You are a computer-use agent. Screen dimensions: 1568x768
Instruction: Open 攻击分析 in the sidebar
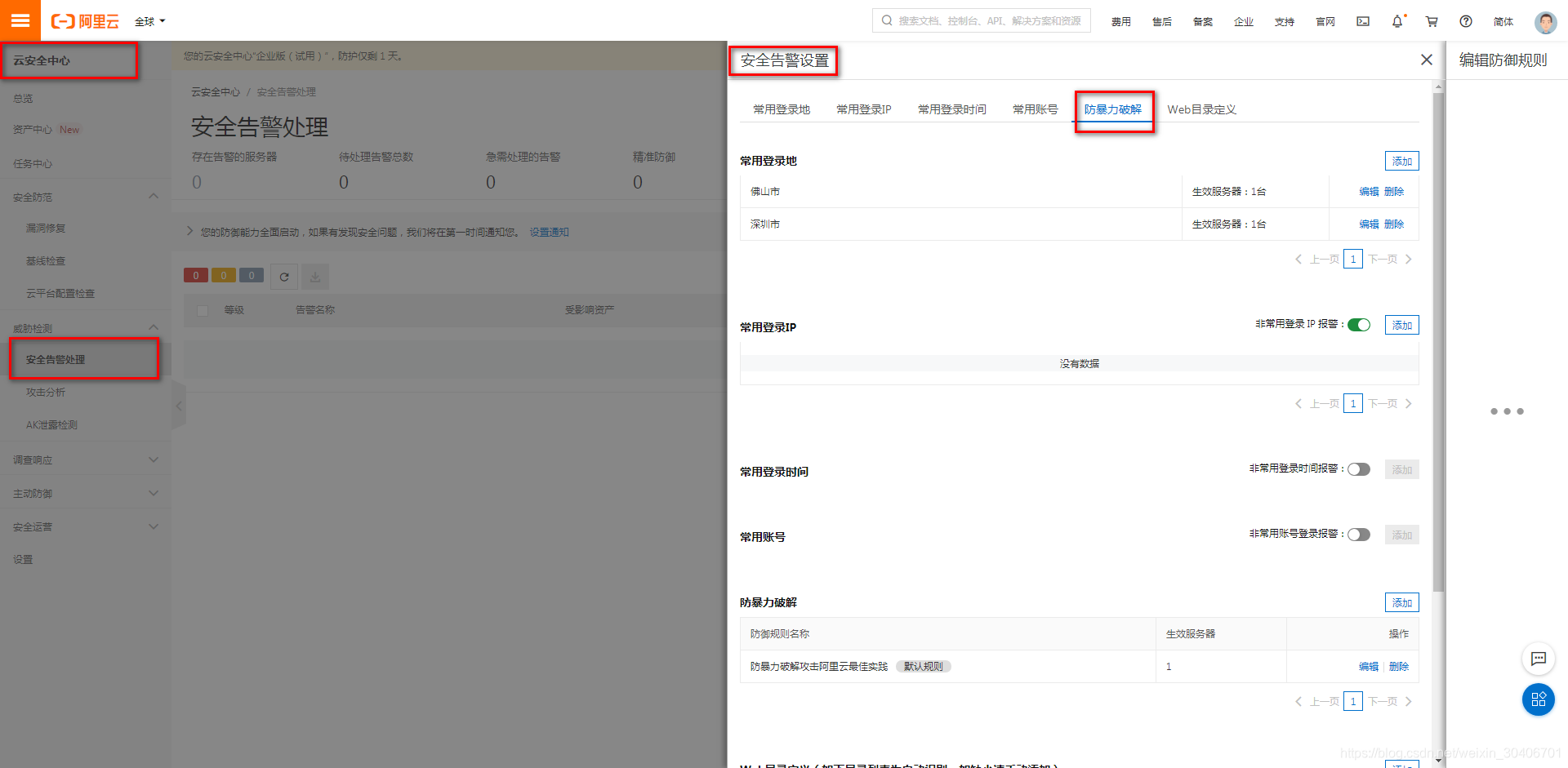click(x=46, y=393)
